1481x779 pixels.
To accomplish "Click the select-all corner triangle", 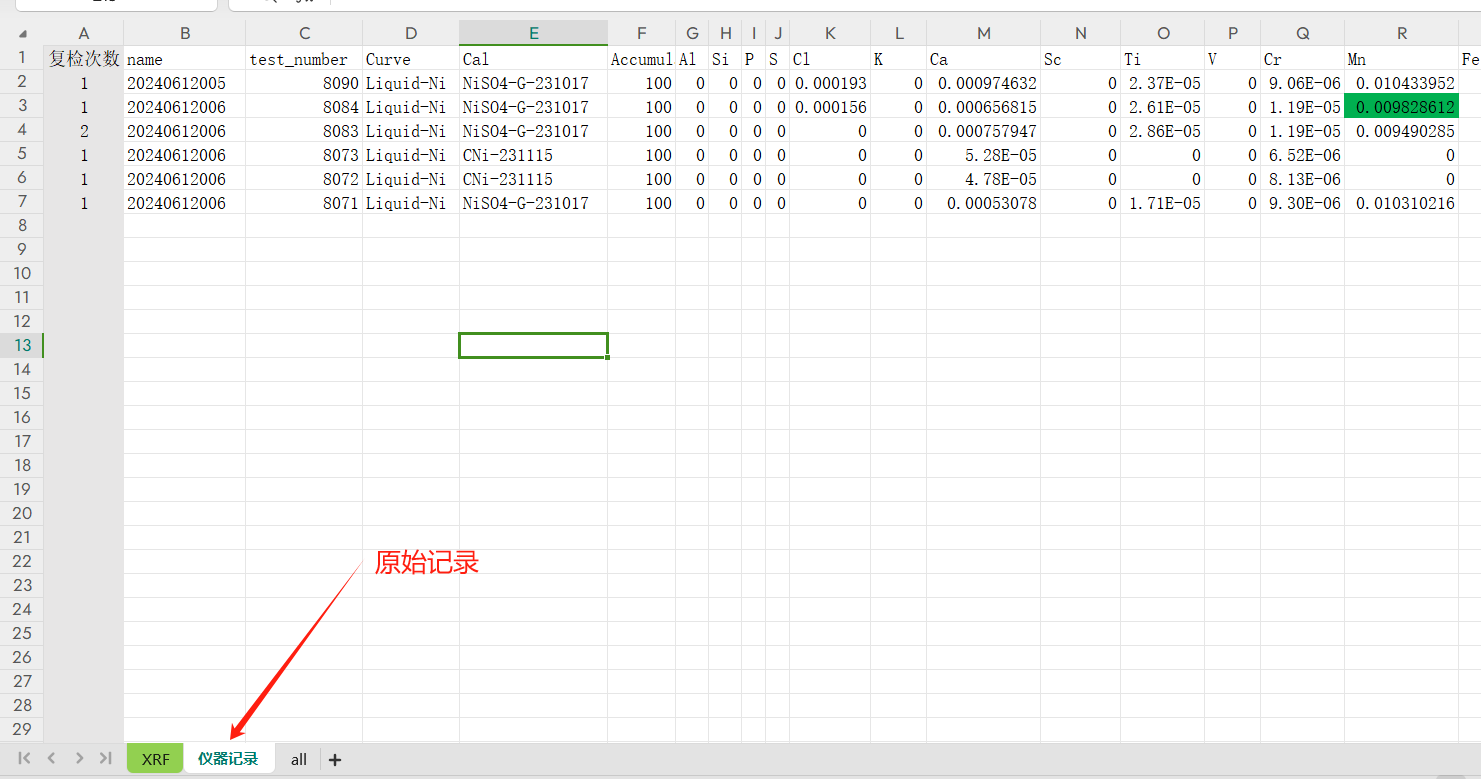I will tap(22, 33).
